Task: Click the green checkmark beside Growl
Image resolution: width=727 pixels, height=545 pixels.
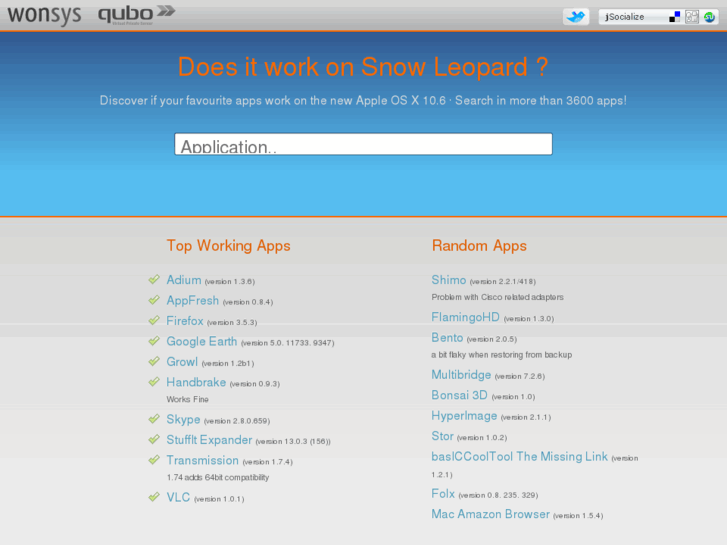Action: click(154, 361)
